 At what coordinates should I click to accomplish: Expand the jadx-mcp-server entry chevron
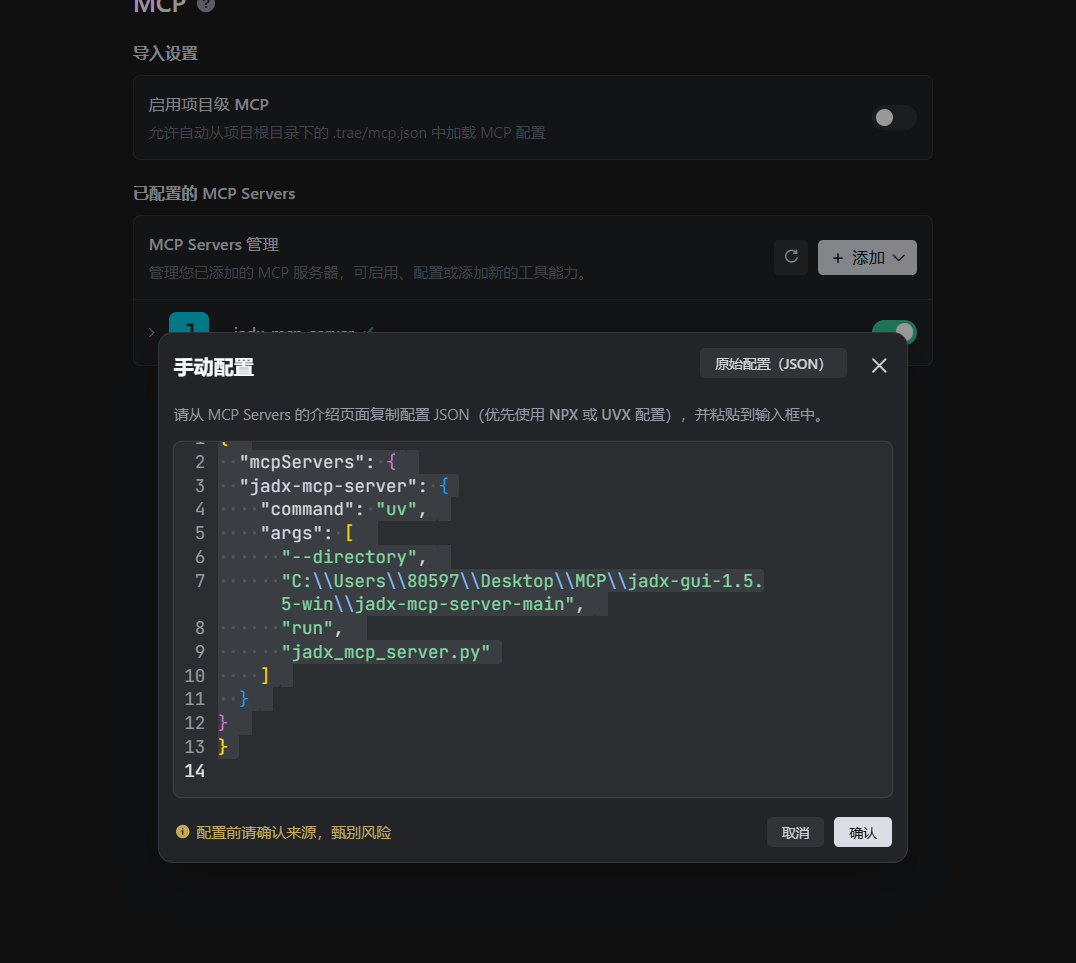(x=151, y=332)
